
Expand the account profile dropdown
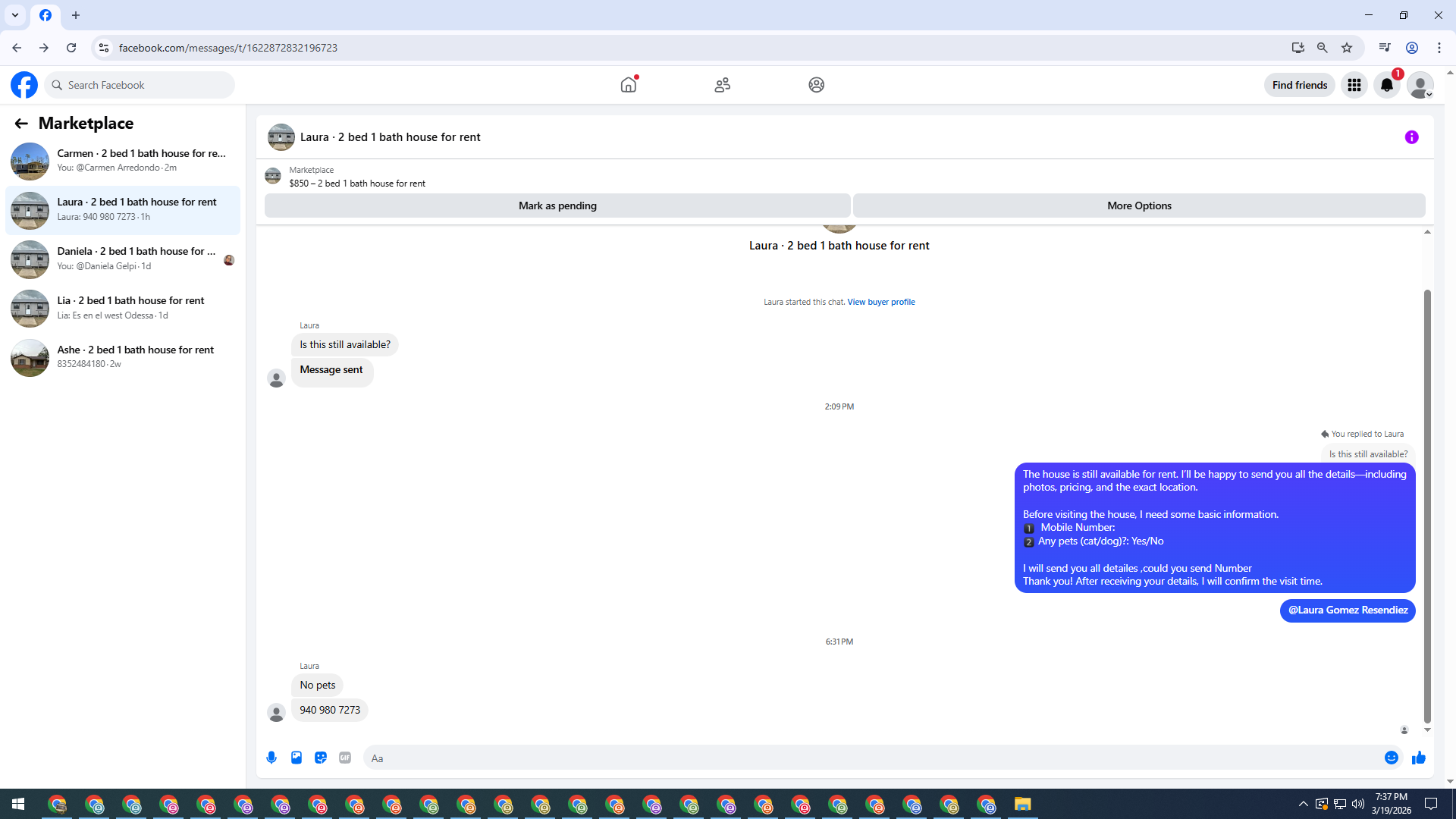point(1420,85)
